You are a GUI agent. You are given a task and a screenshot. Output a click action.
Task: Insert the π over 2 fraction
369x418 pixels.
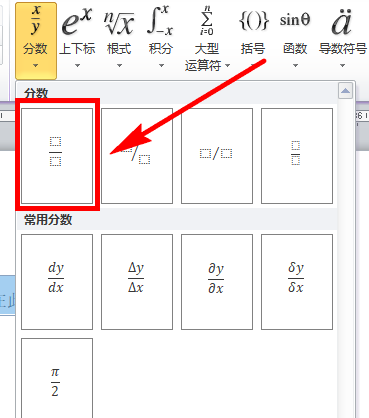click(57, 378)
